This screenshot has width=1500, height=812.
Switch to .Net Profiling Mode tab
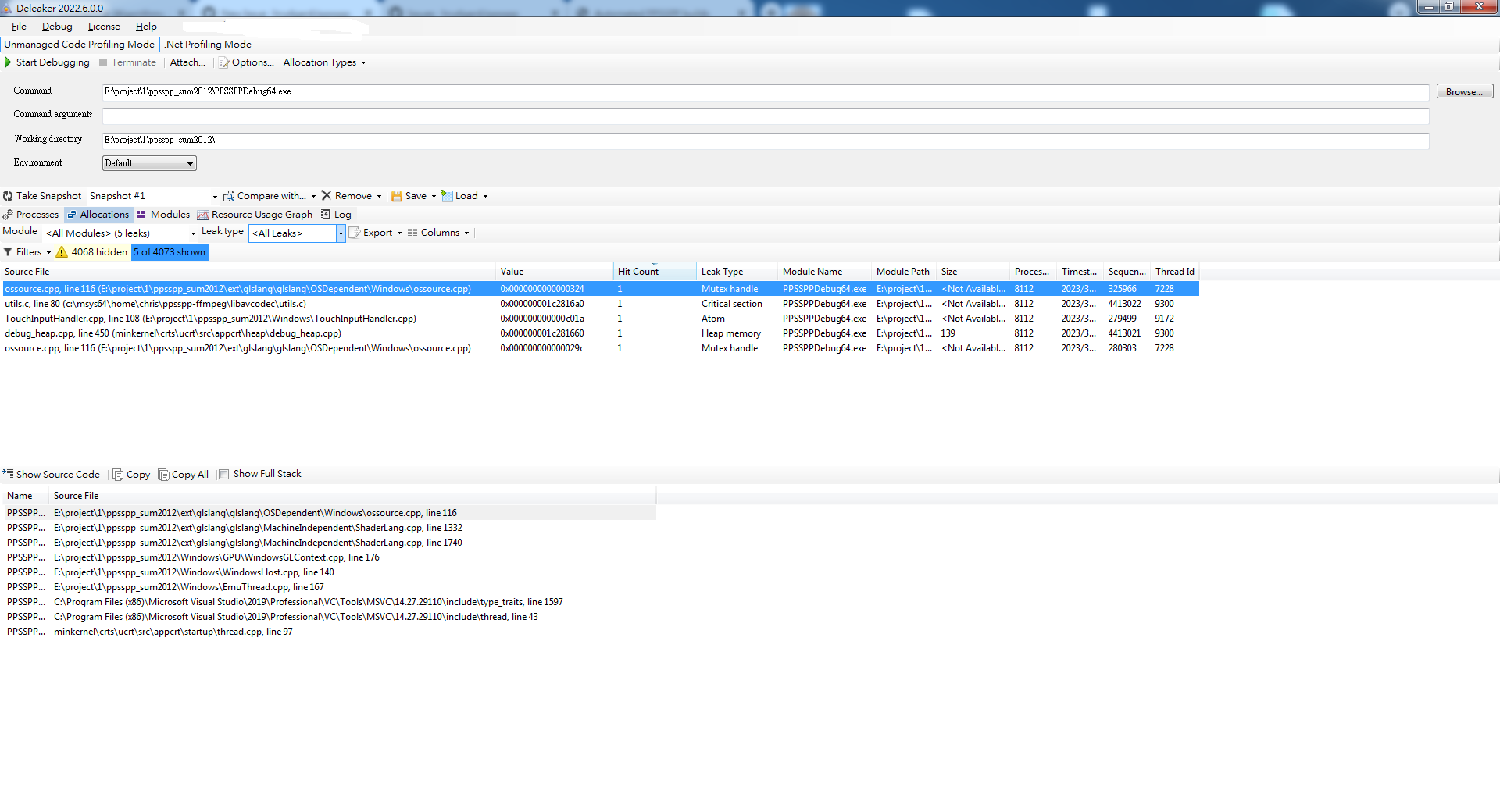[208, 45]
